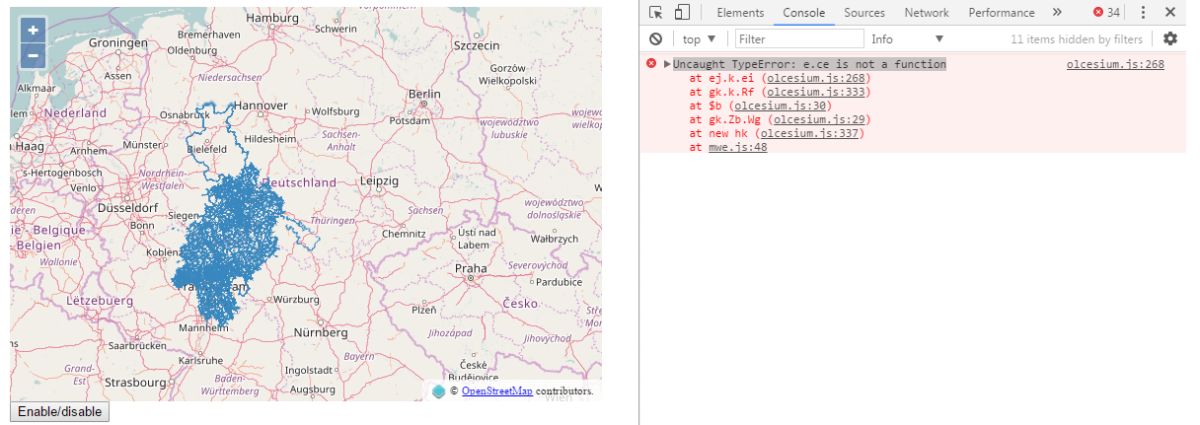Click the Groningen label on the map
The width and height of the screenshot is (1200, 425).
coord(118,43)
